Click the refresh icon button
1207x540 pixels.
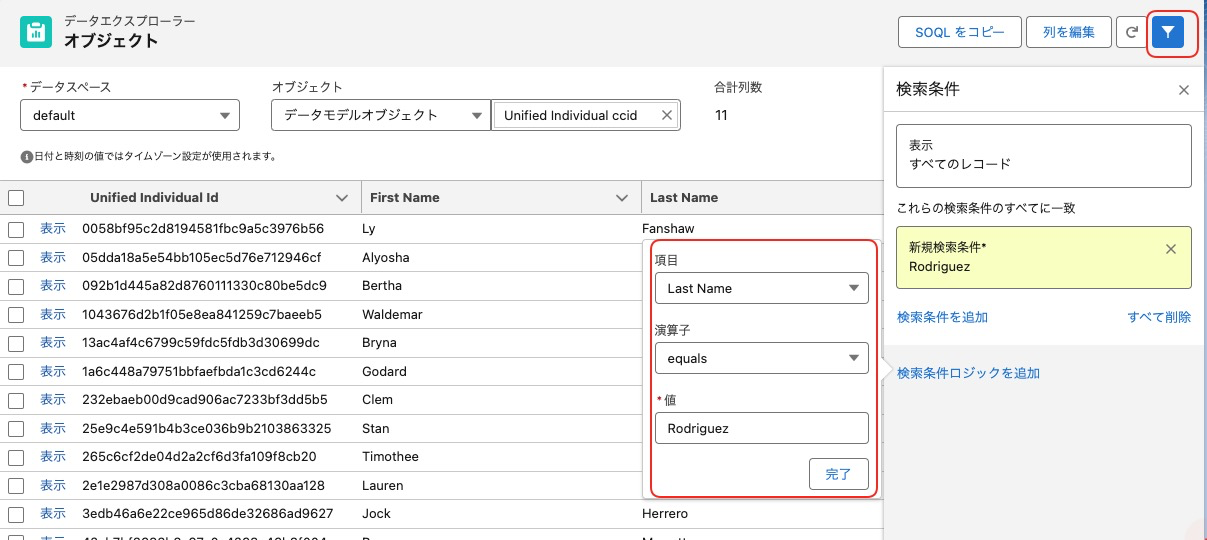tap(1132, 32)
